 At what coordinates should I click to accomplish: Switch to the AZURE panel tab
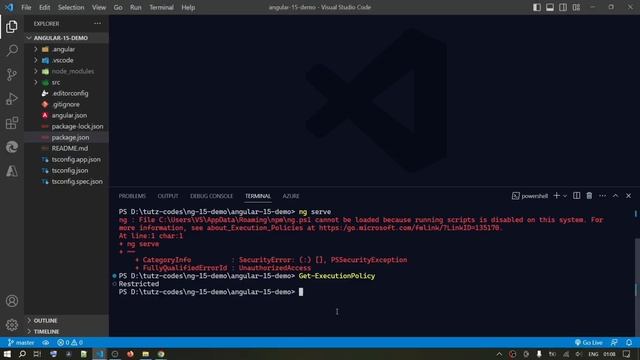click(291, 196)
